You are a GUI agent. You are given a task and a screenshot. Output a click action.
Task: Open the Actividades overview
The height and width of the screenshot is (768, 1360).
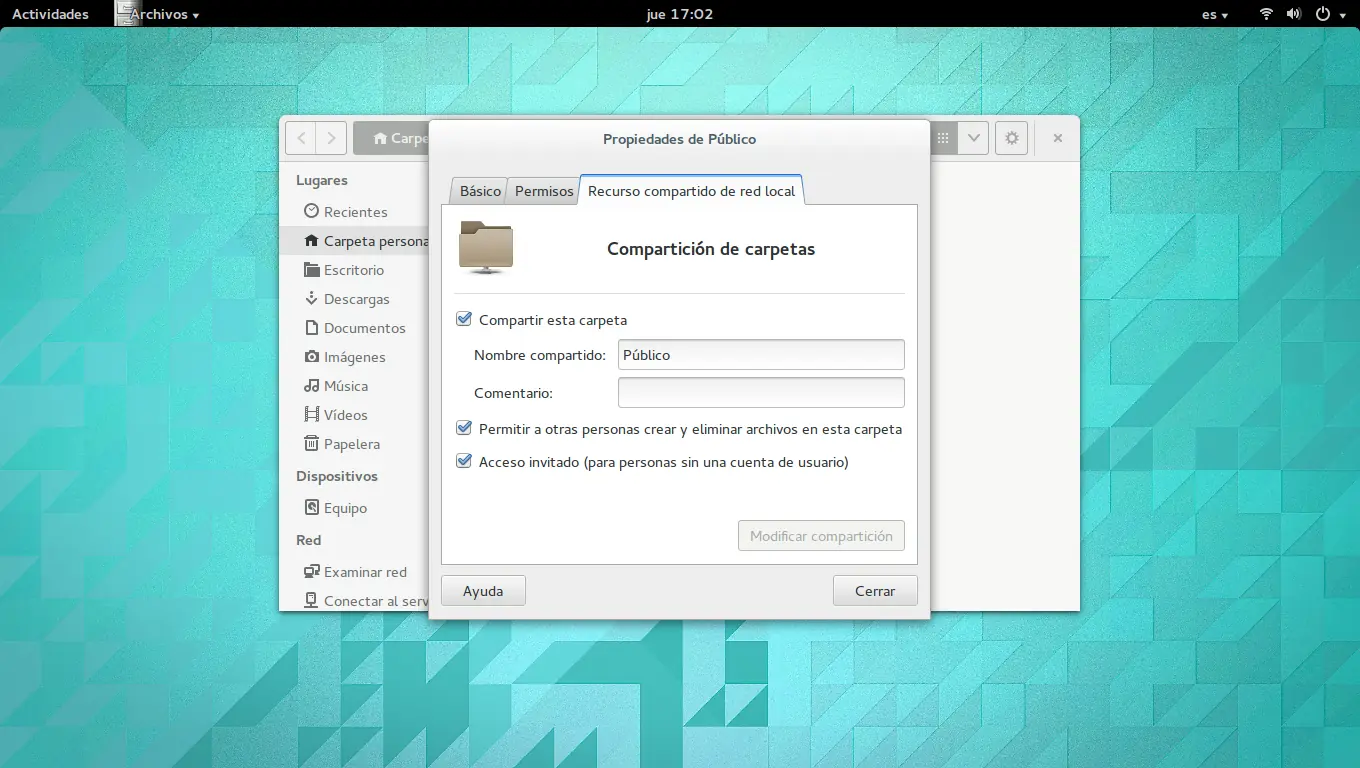(50, 14)
